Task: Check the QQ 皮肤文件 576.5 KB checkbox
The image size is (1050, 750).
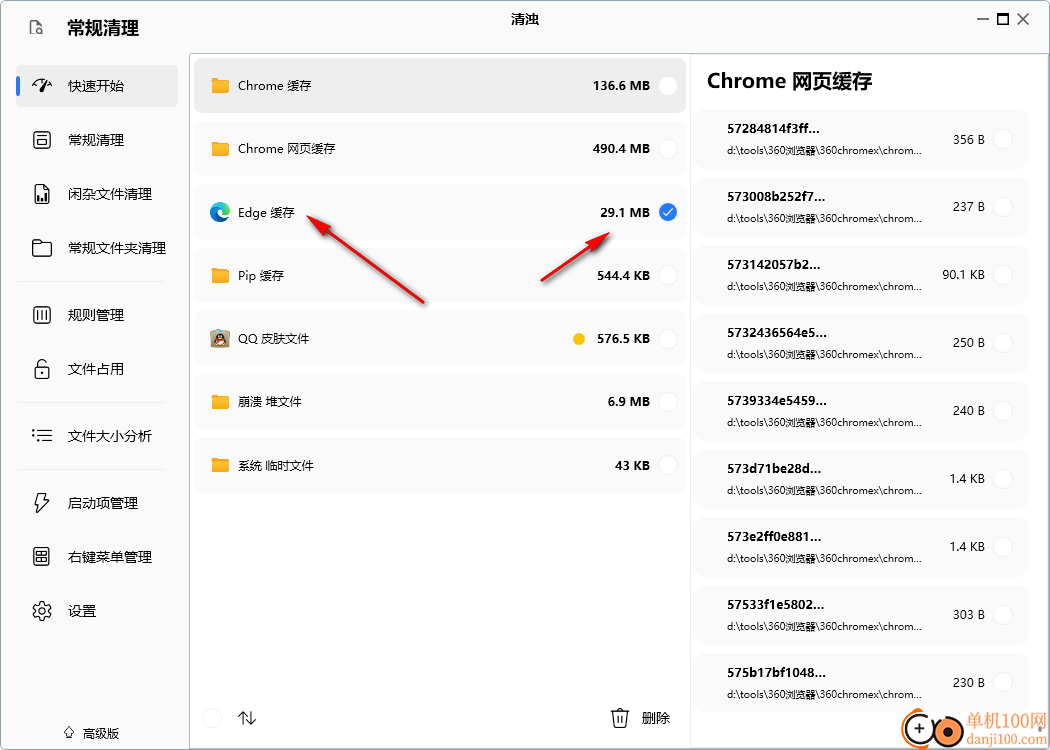Action: click(668, 339)
